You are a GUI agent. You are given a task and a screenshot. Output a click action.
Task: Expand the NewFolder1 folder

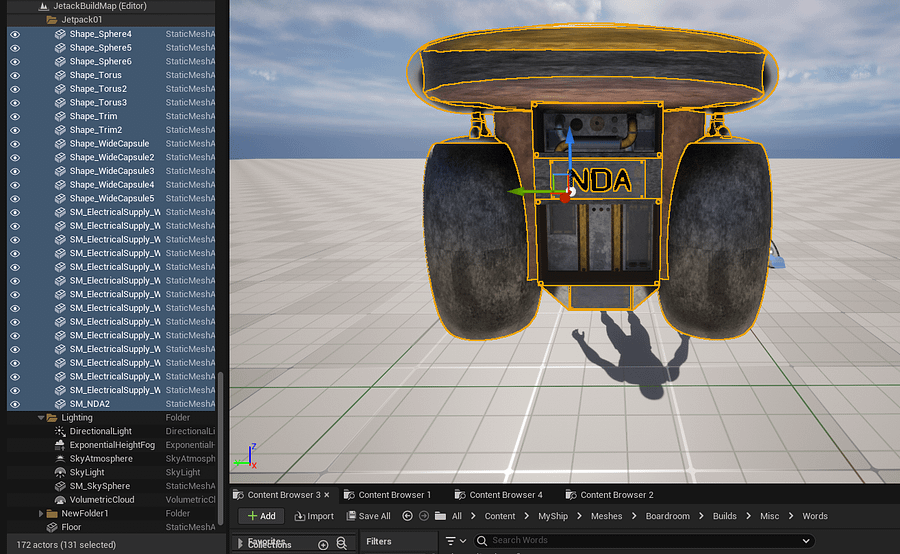(41, 513)
